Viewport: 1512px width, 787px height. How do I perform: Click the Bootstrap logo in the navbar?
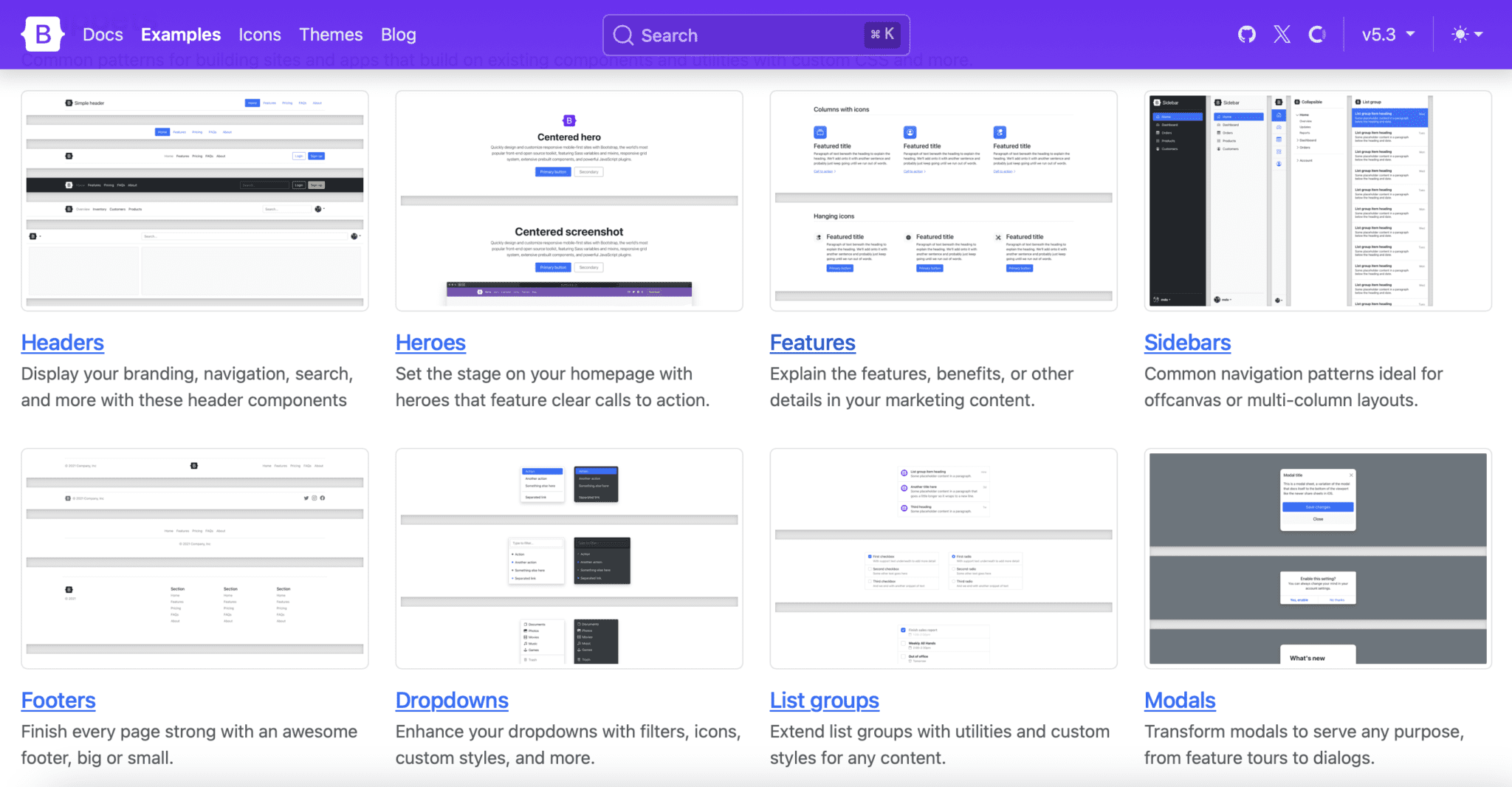tap(42, 34)
